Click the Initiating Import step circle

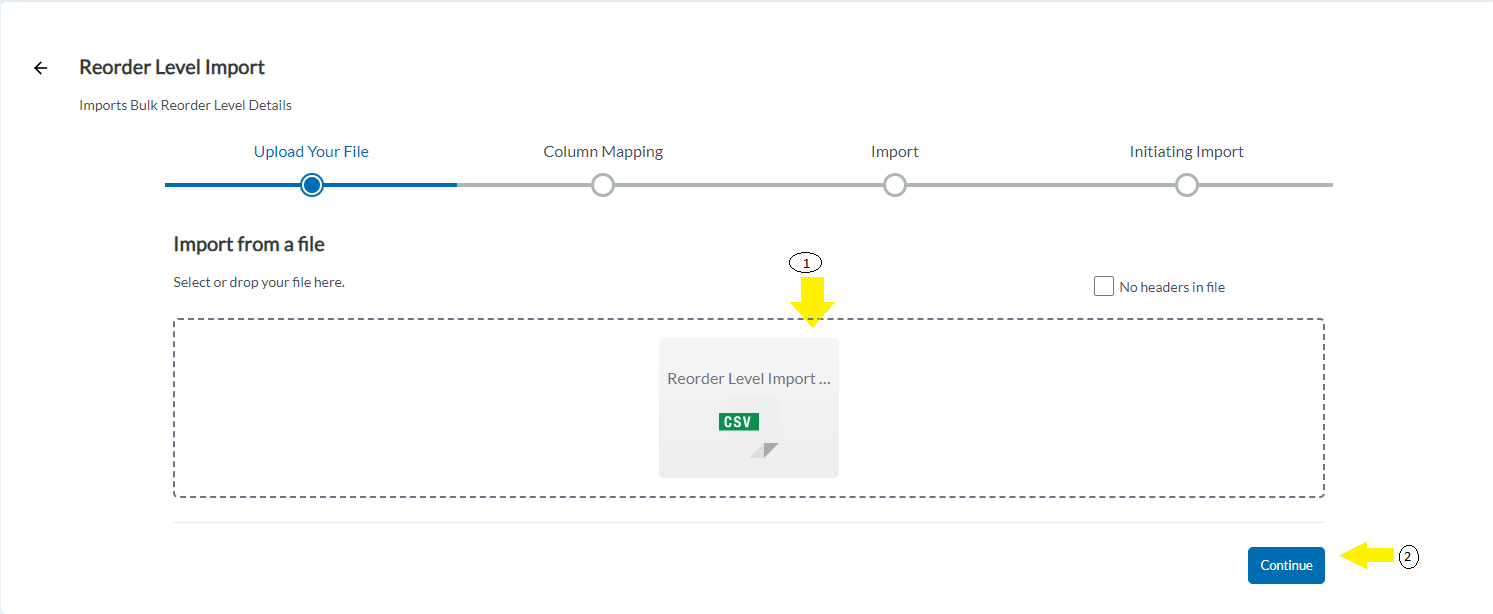(1187, 185)
